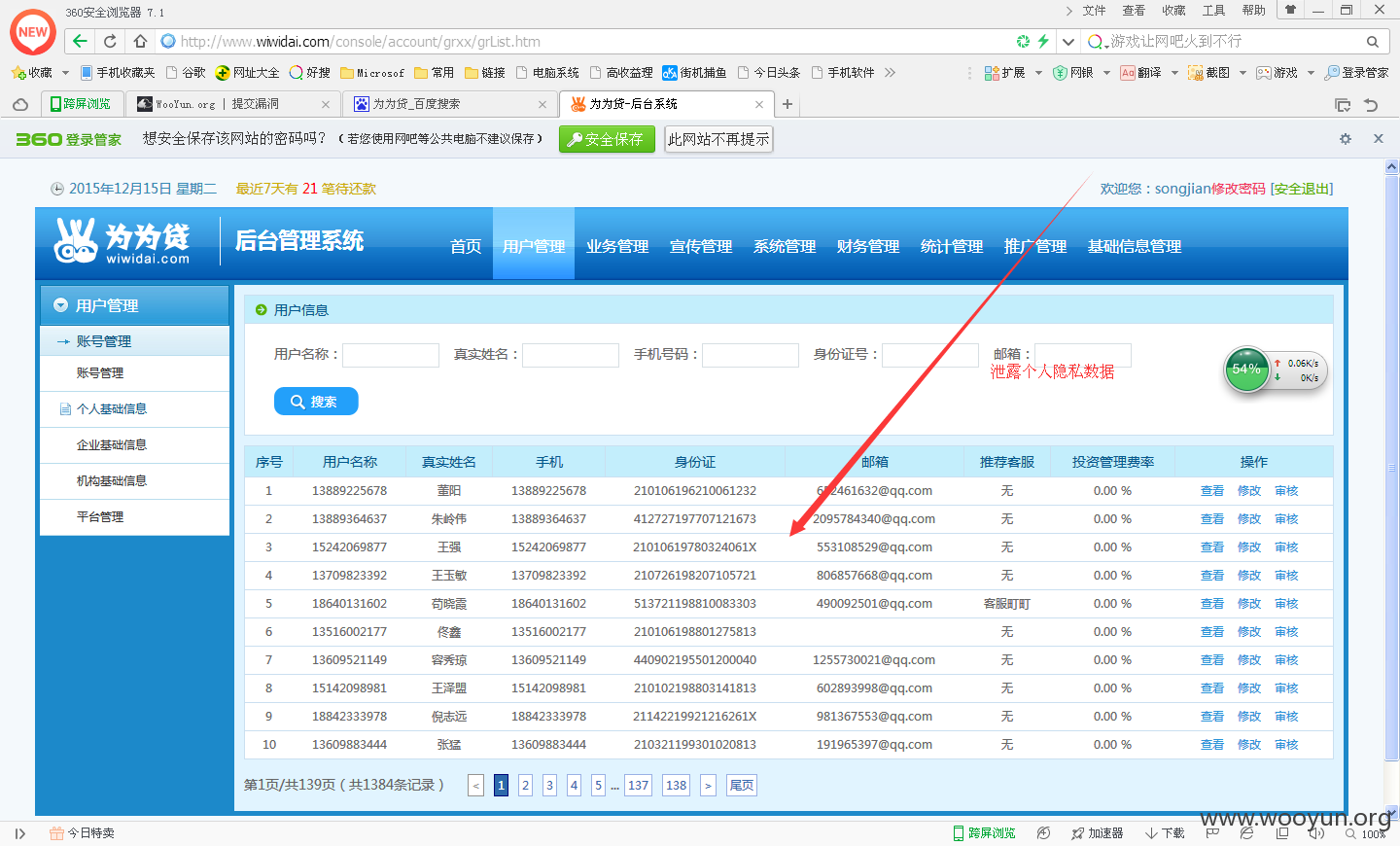This screenshot has width=1400, height=846.
Task: Click 修改 for user 王强
Action: click(x=1249, y=547)
